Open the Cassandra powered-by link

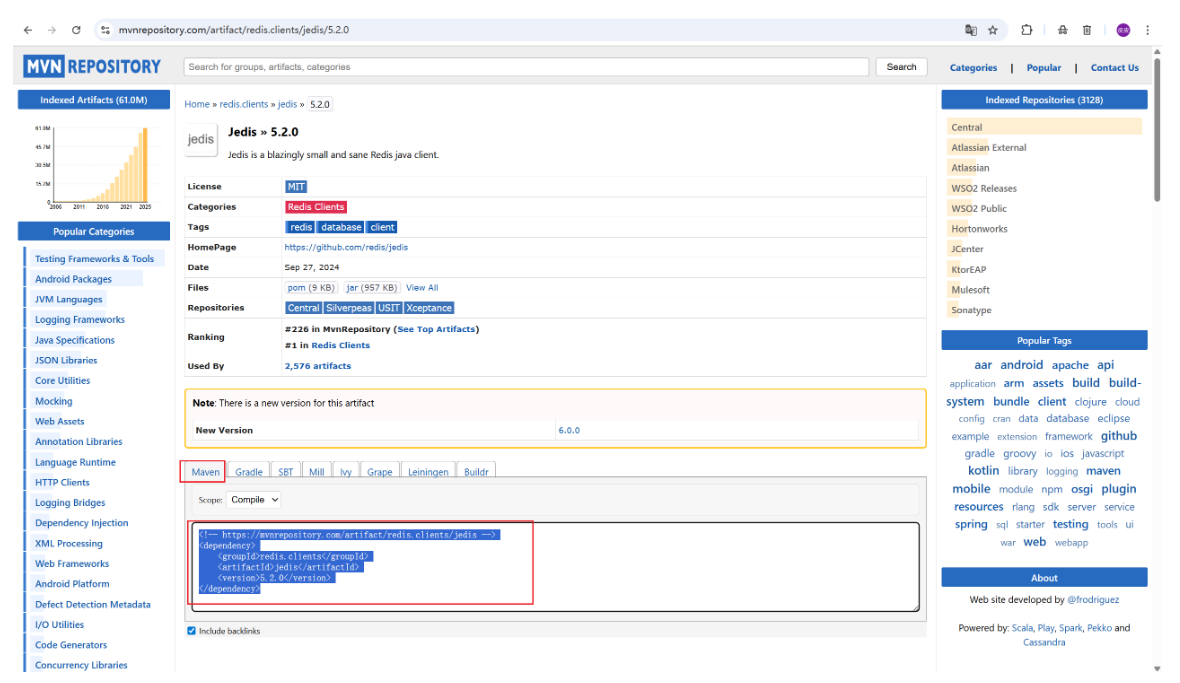(1044, 642)
